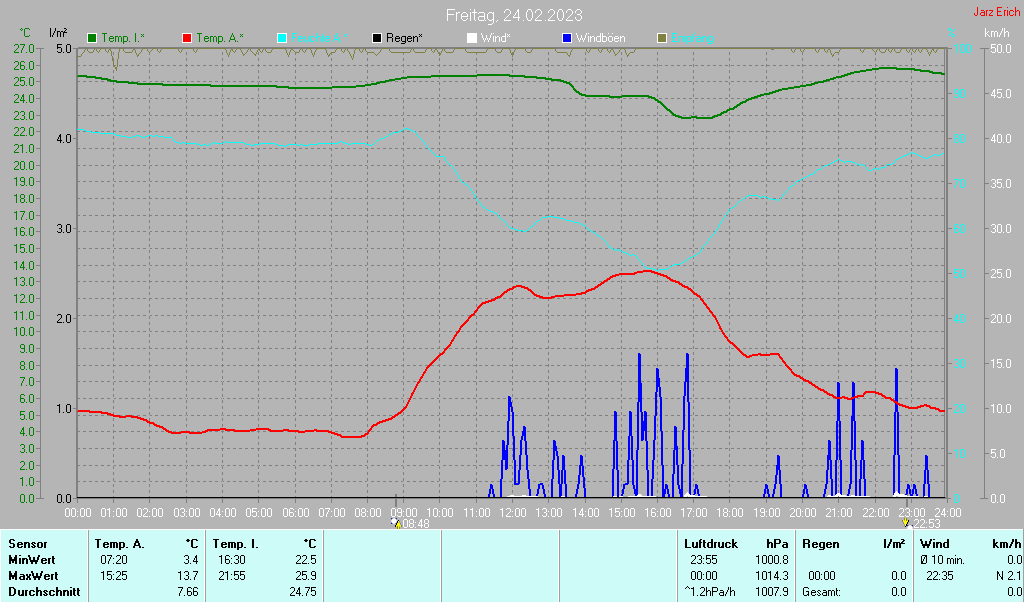Screen dimensions: 1024x602
Task: Click the green Temp. I. legend swatch
Action: click(x=92, y=38)
